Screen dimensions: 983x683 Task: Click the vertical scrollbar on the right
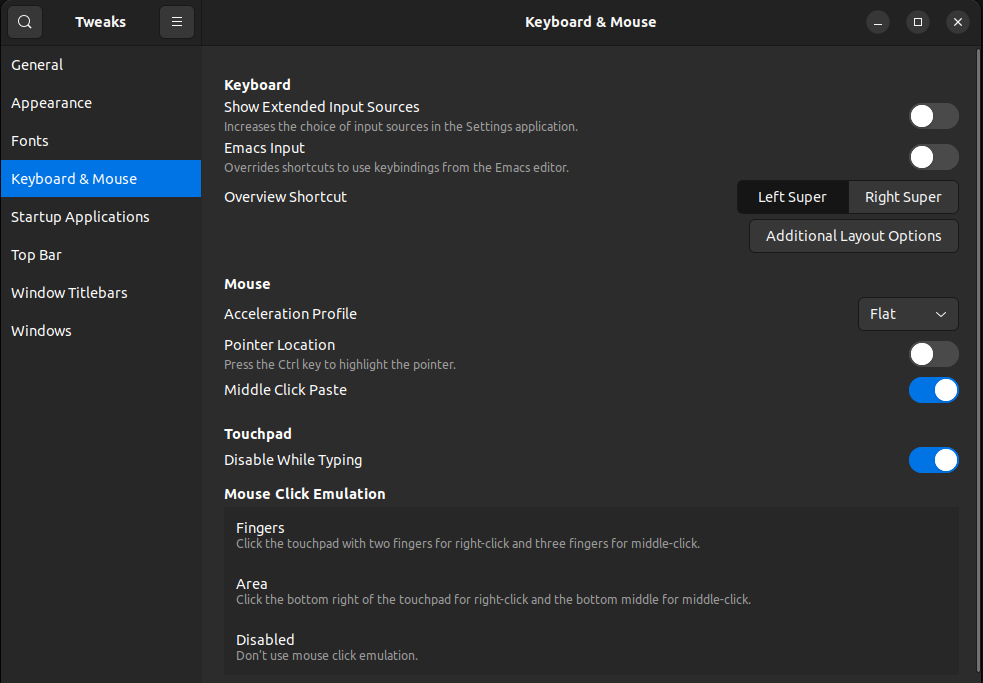(x=978, y=300)
